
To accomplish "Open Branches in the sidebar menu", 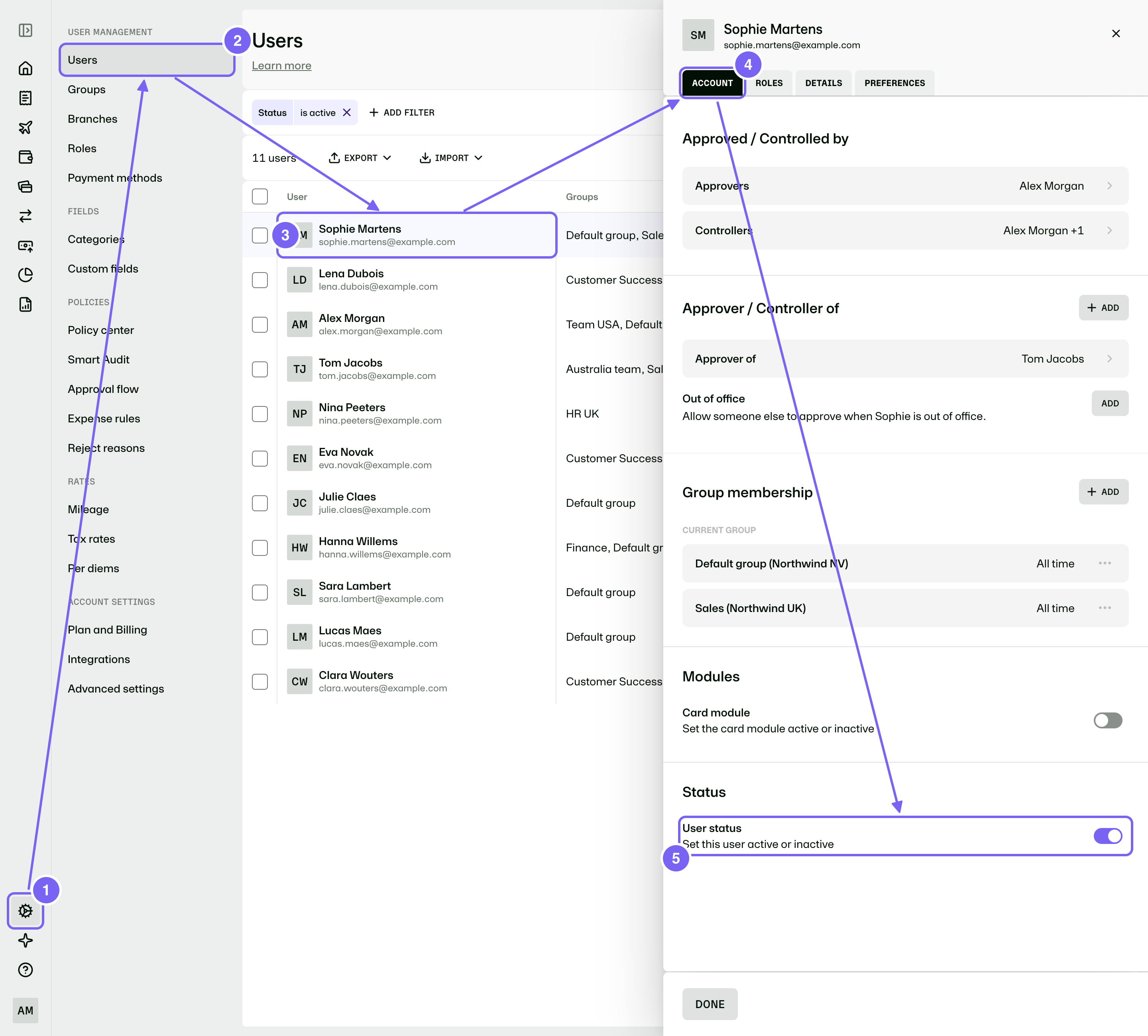I will pos(92,119).
